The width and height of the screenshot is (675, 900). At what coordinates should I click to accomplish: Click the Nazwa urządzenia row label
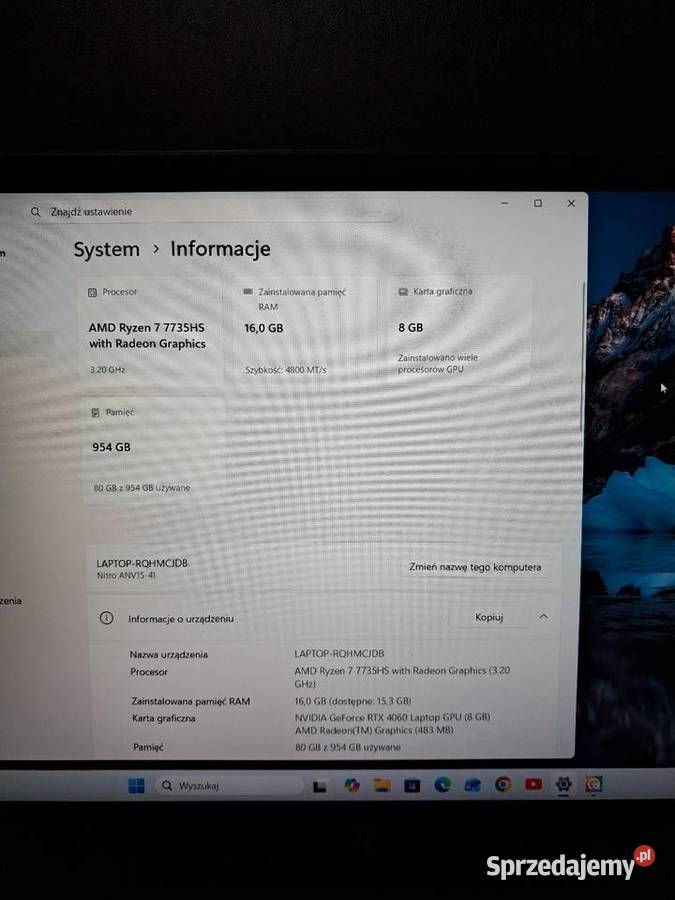pyautogui.click(x=169, y=654)
